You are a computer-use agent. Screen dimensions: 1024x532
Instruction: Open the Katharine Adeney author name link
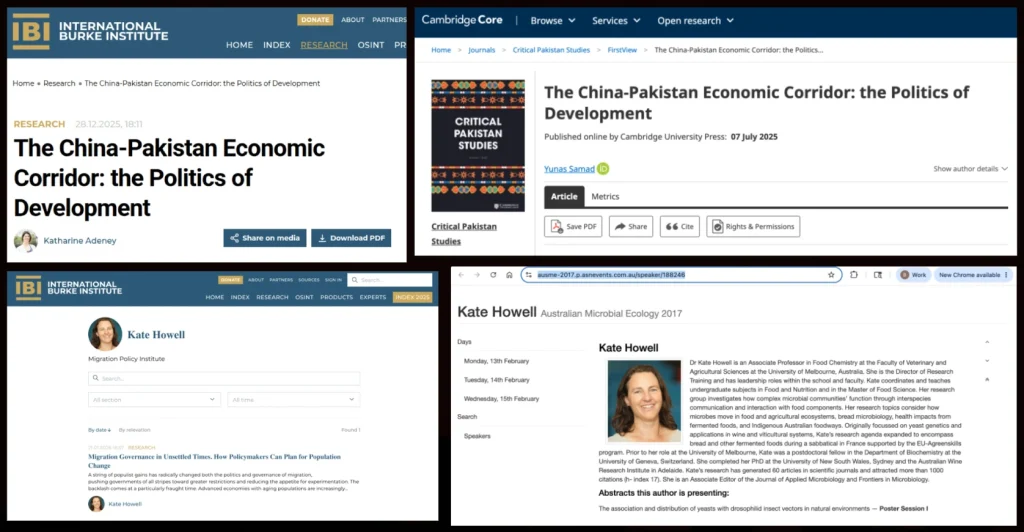[x=80, y=241]
